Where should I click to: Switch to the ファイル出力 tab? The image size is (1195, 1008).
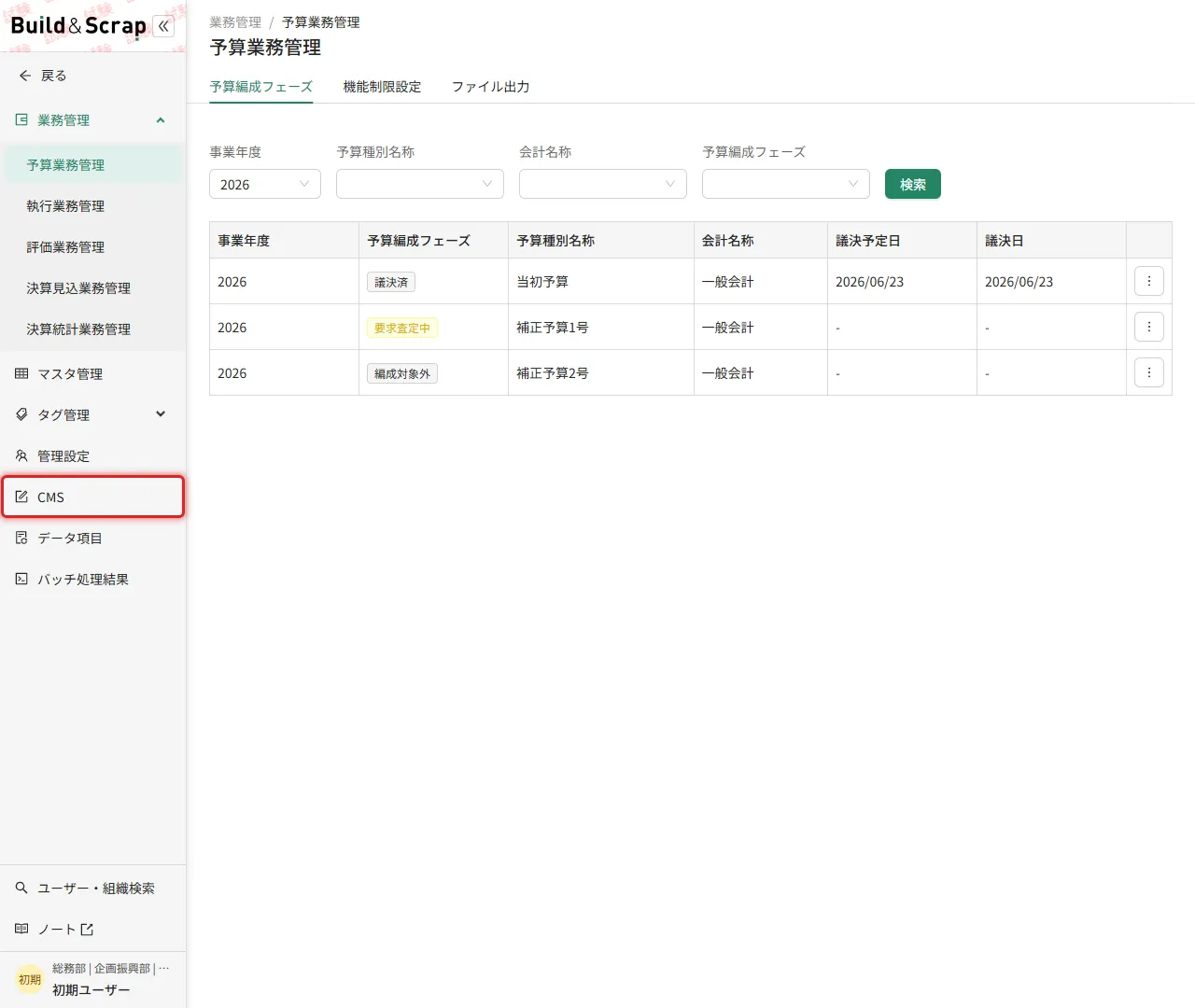pos(491,87)
